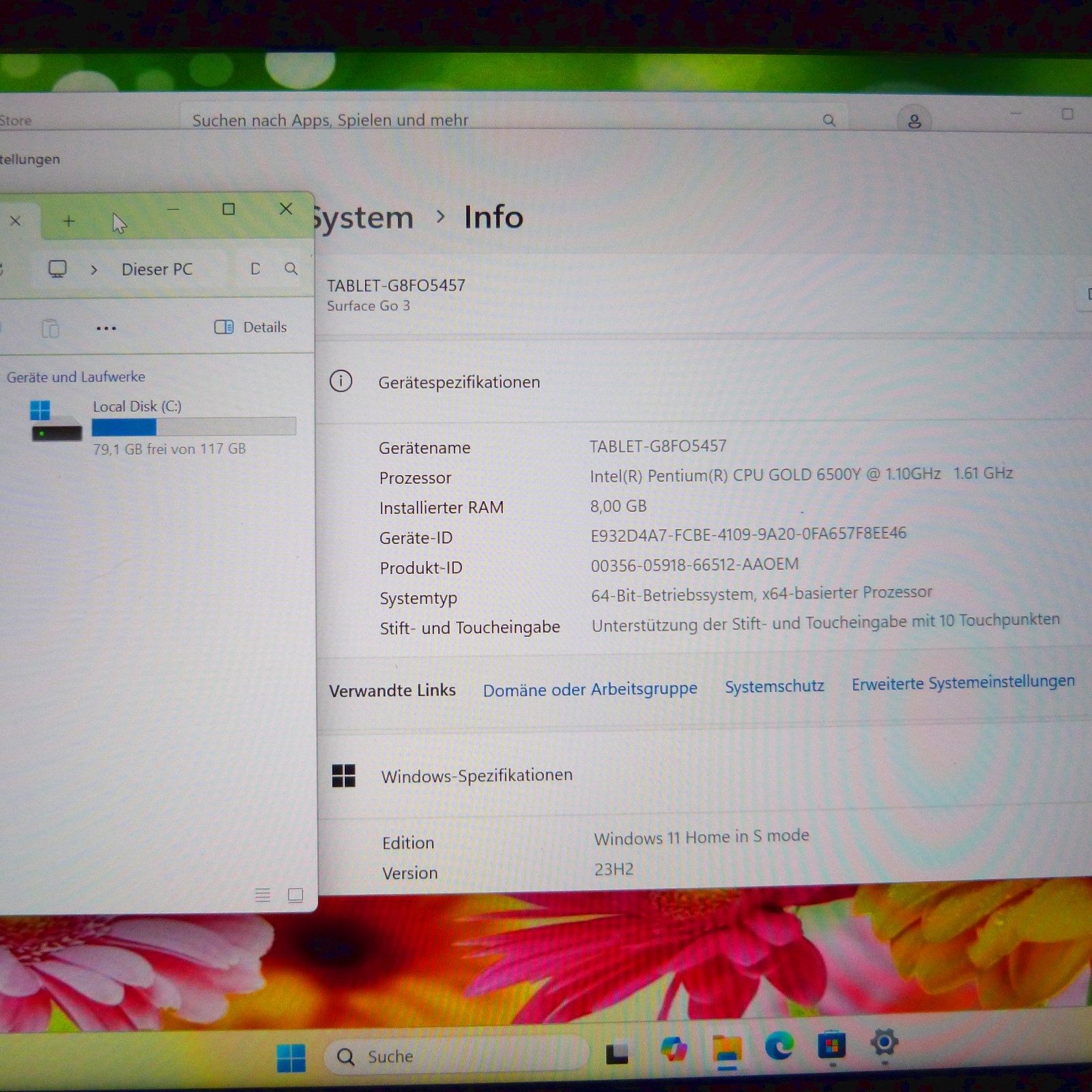Click the Suche taskbar search box

456,1056
